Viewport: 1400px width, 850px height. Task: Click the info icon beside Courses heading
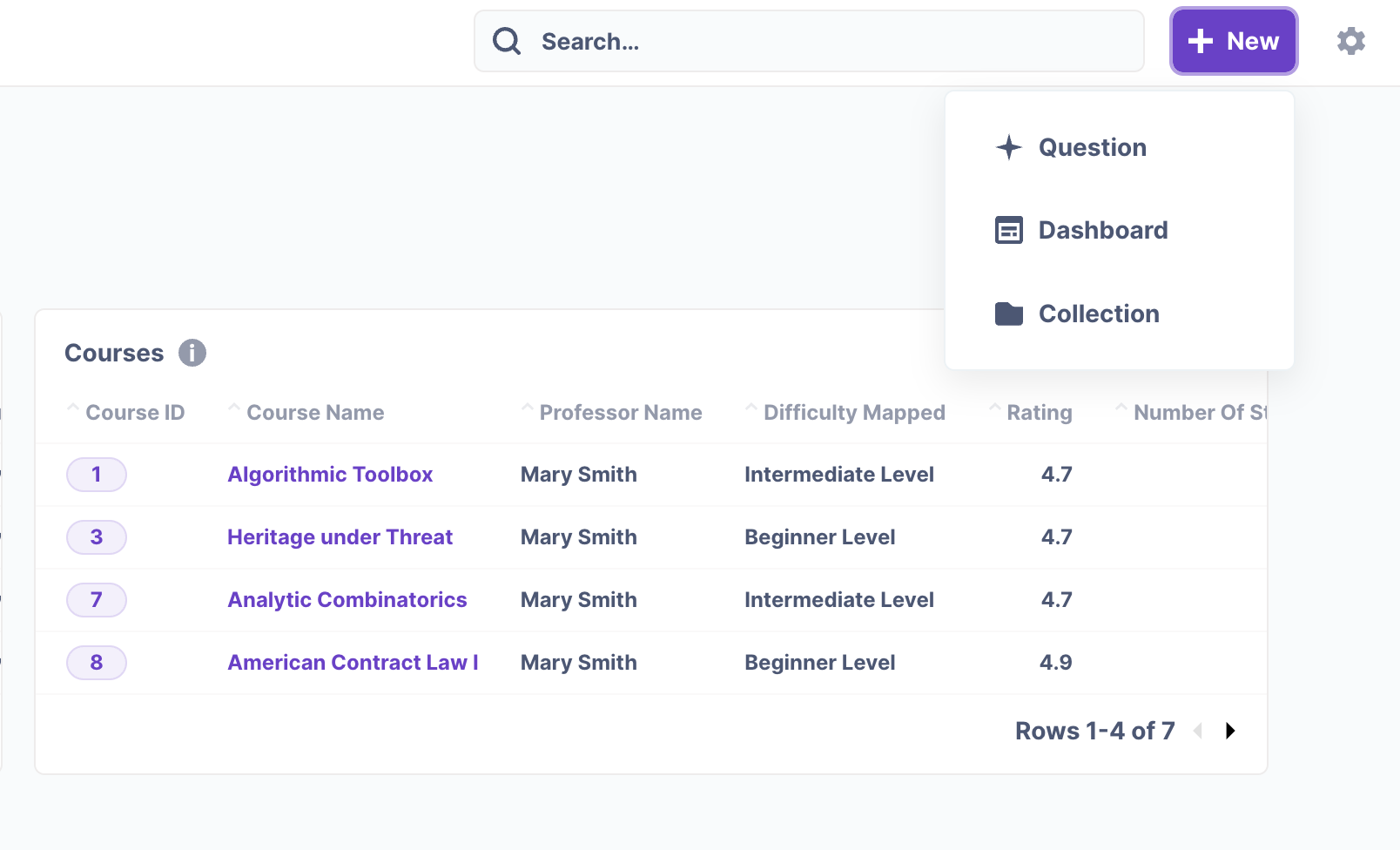192,353
